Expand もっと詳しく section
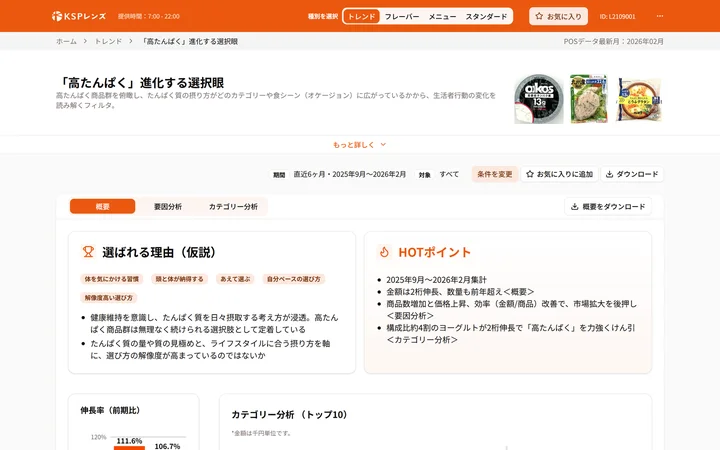The height and width of the screenshot is (450, 720). (360, 145)
